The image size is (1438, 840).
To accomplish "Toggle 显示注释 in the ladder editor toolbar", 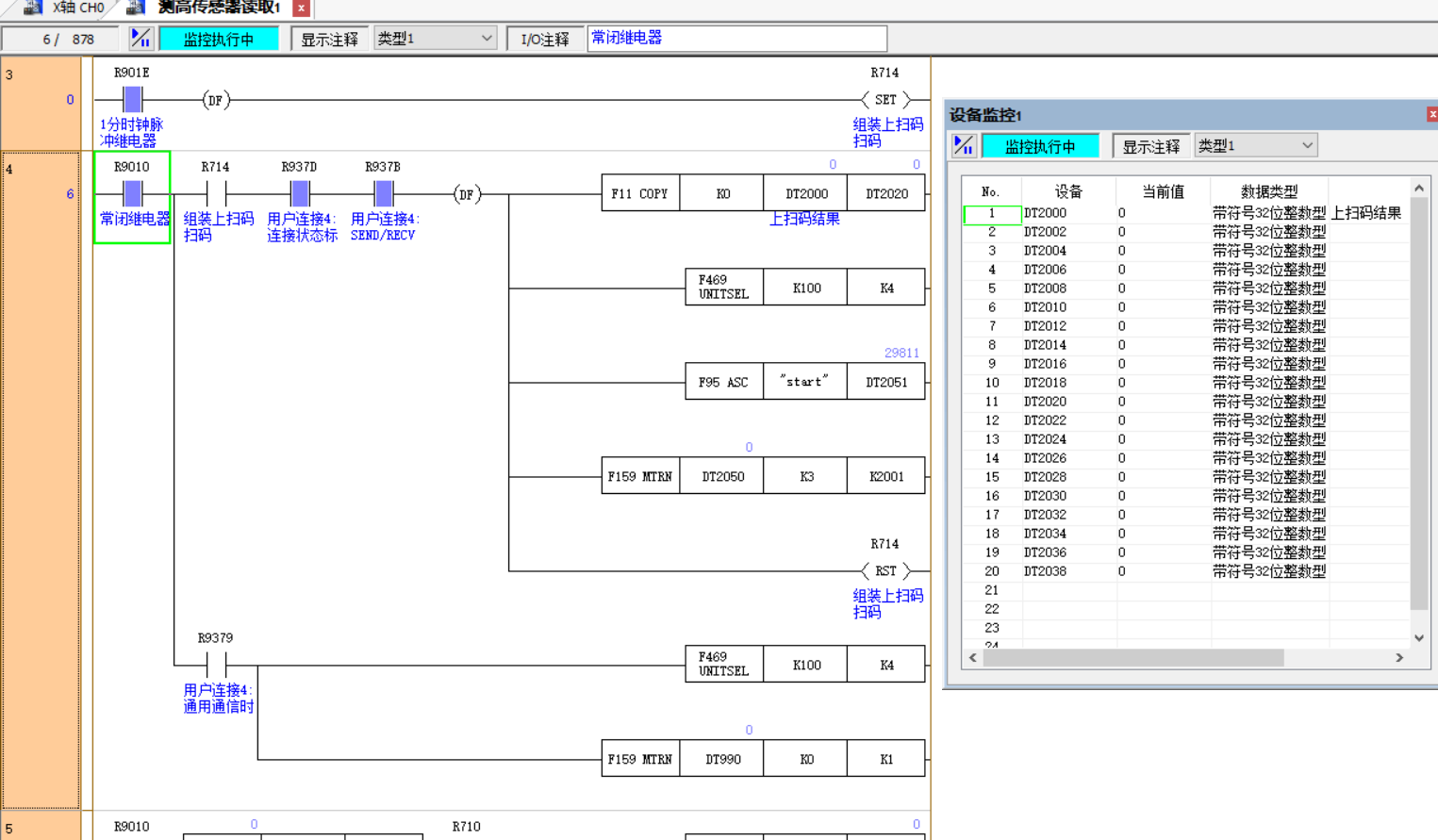I will click(x=329, y=40).
